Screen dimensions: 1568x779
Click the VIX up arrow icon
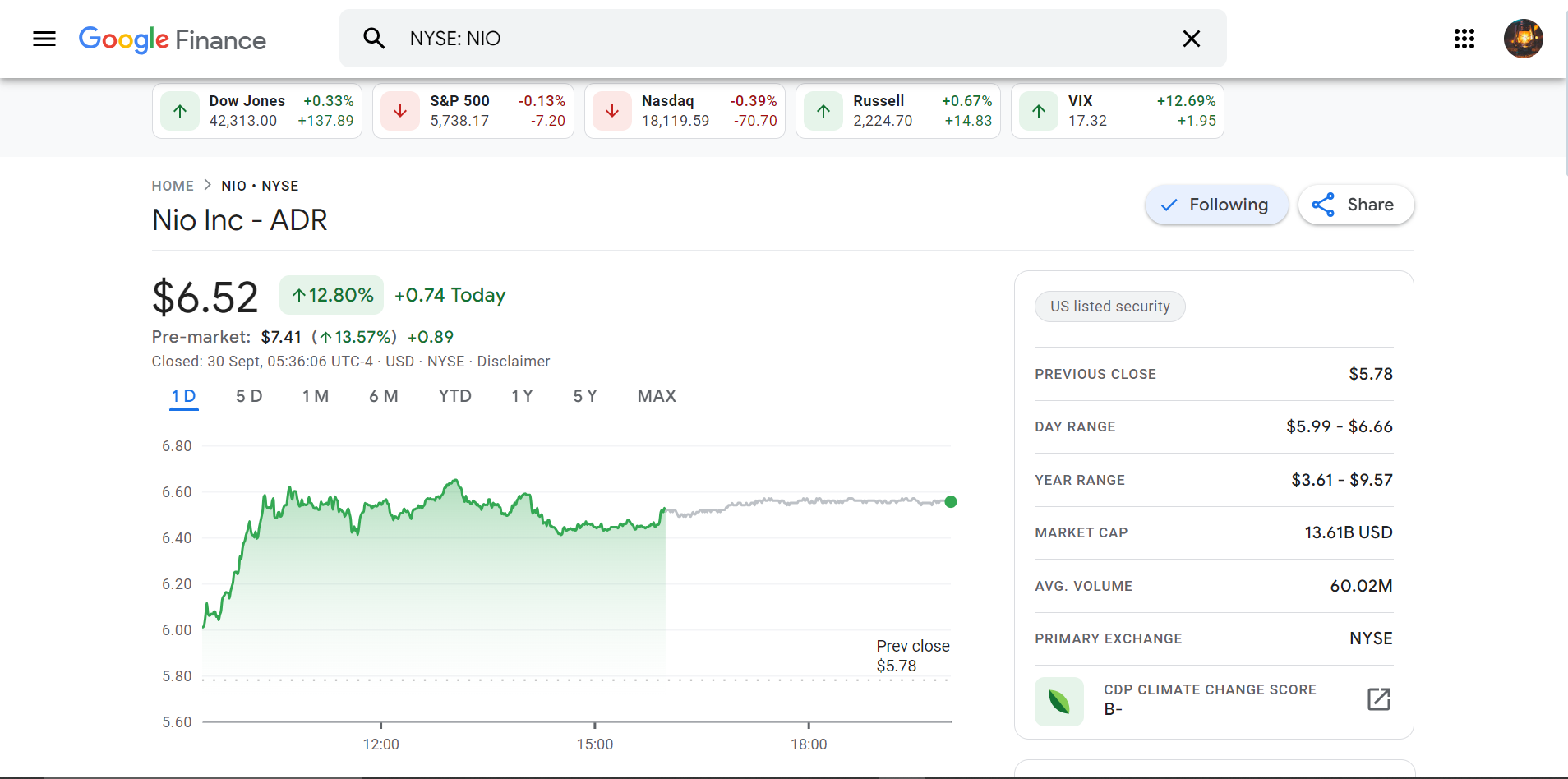pyautogui.click(x=1039, y=111)
